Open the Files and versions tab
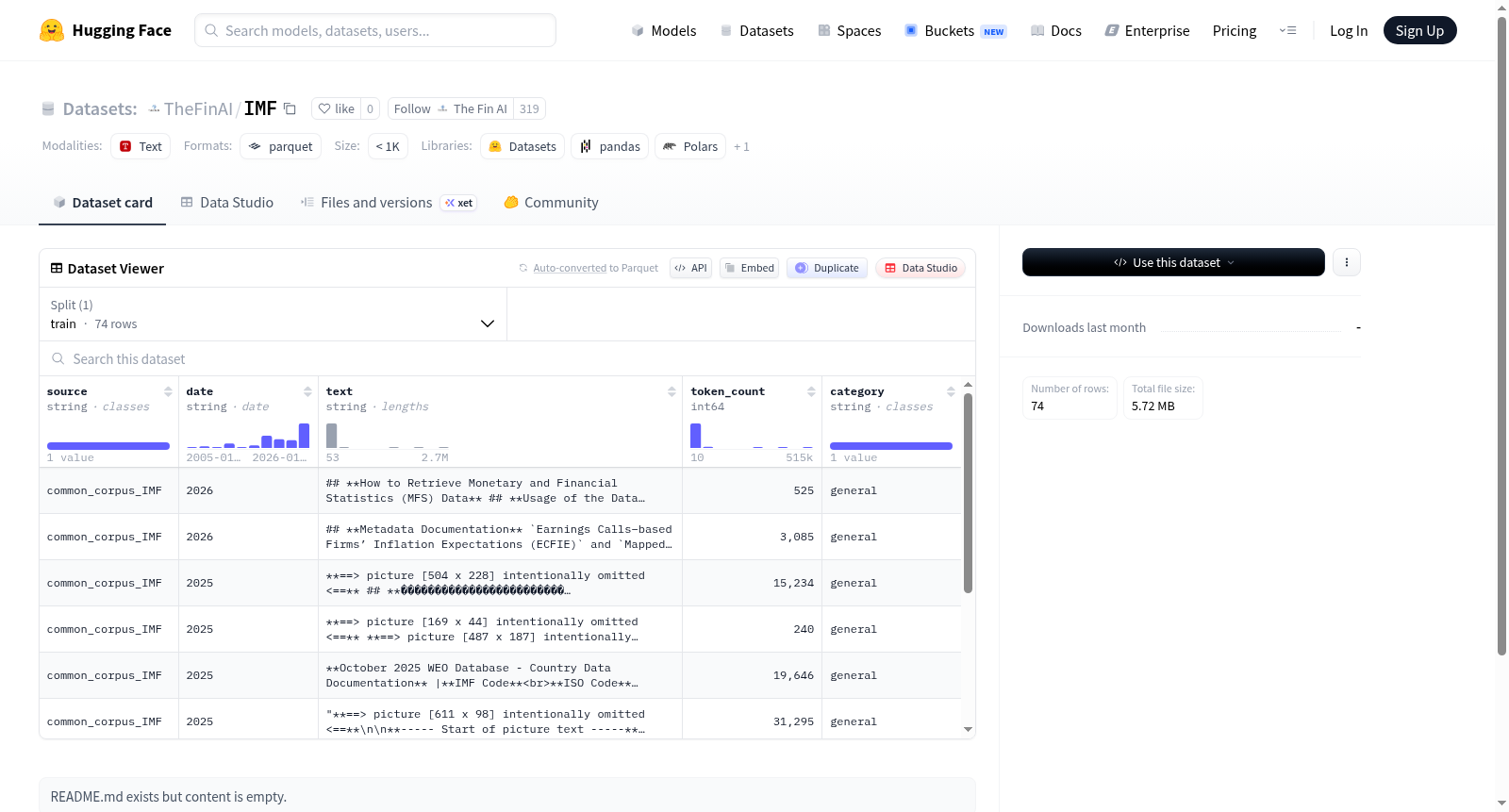 [389, 202]
